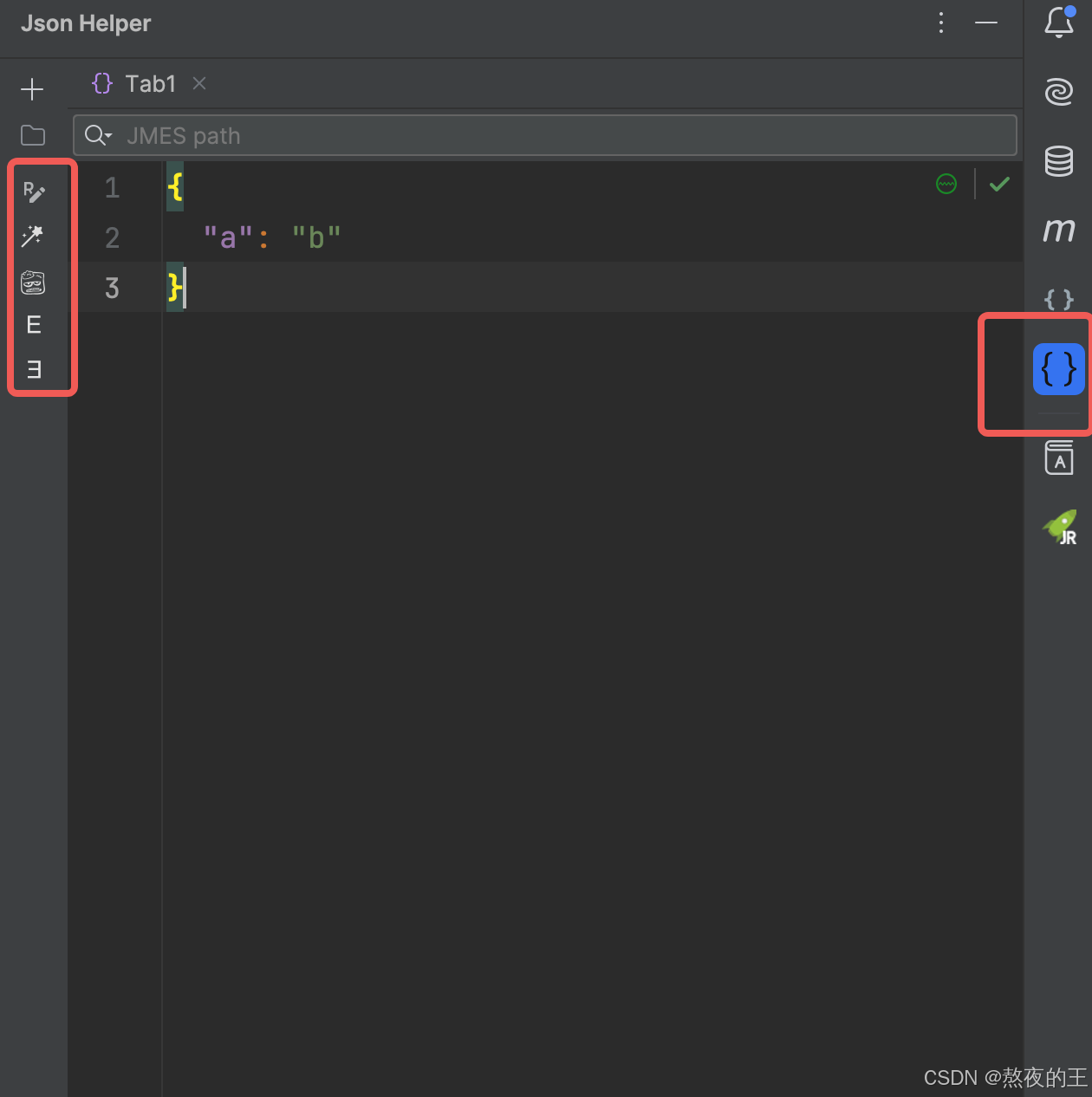Open the folder icon in left toolbar
The width and height of the screenshot is (1092, 1097).
(x=33, y=135)
